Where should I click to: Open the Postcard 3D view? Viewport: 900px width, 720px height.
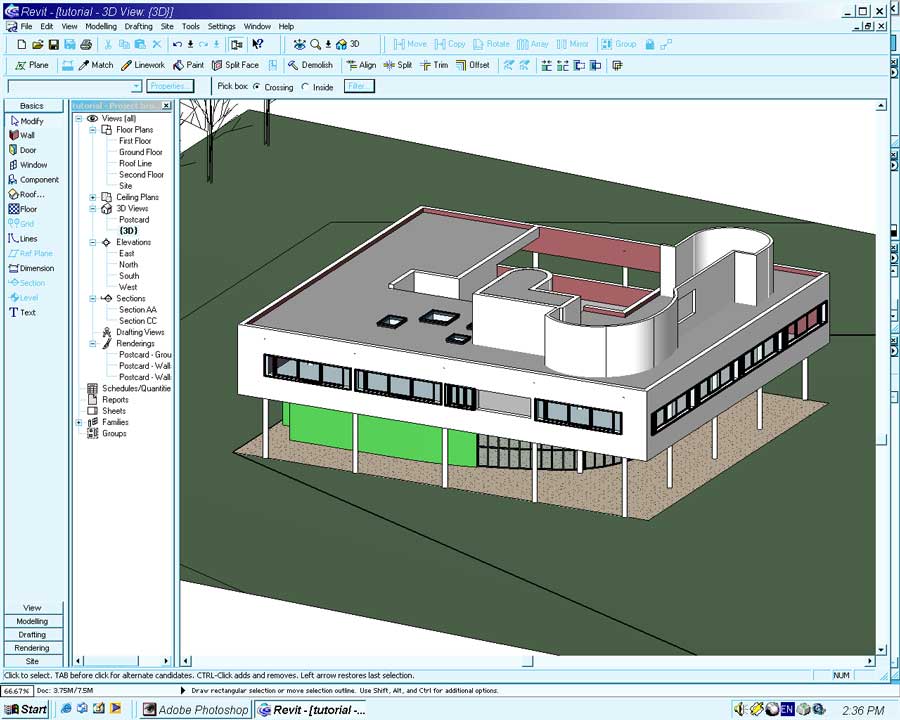pyautogui.click(x=134, y=220)
